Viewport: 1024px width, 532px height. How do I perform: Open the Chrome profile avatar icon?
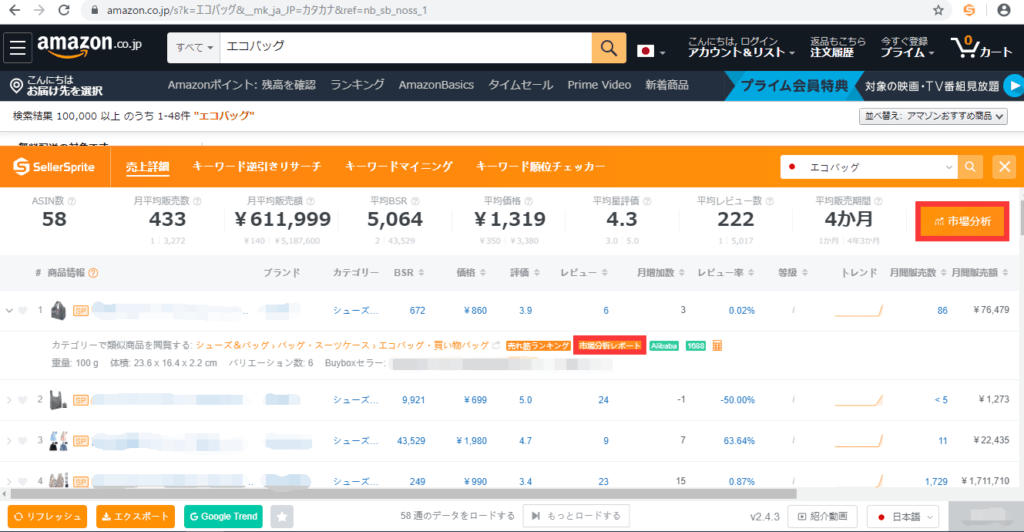point(1004,10)
